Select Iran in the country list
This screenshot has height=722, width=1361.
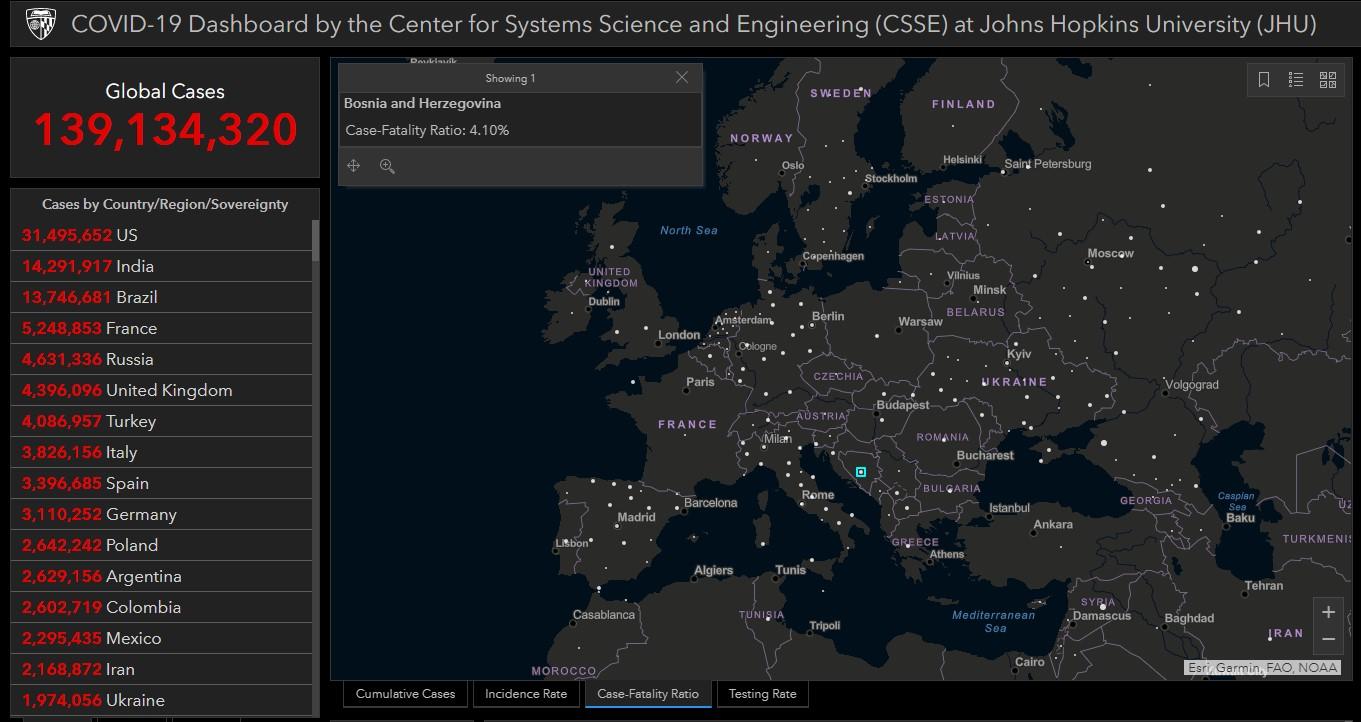161,669
